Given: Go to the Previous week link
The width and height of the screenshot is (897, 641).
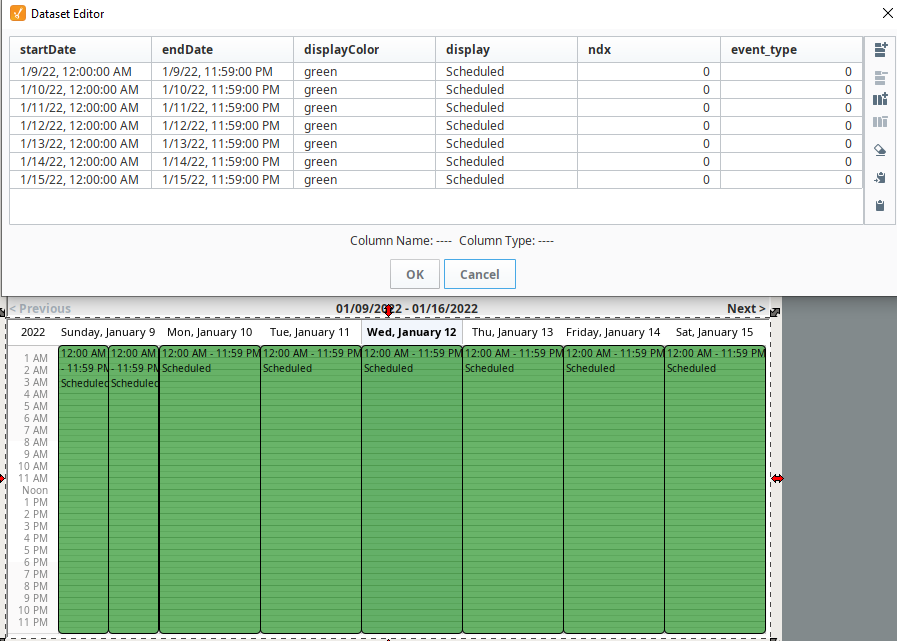Looking at the screenshot, I should 40,308.
